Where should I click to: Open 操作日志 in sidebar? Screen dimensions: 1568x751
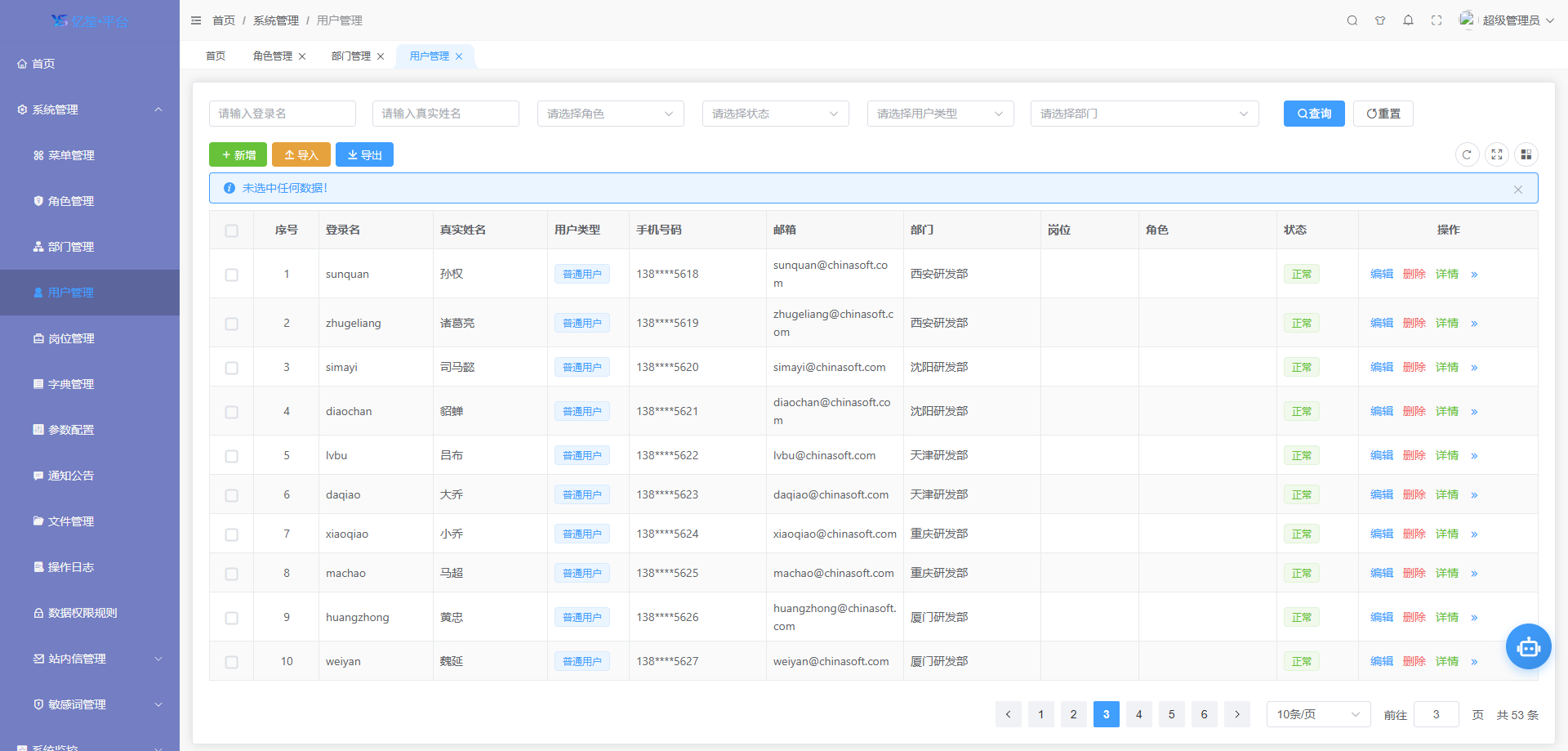pyautogui.click(x=90, y=567)
